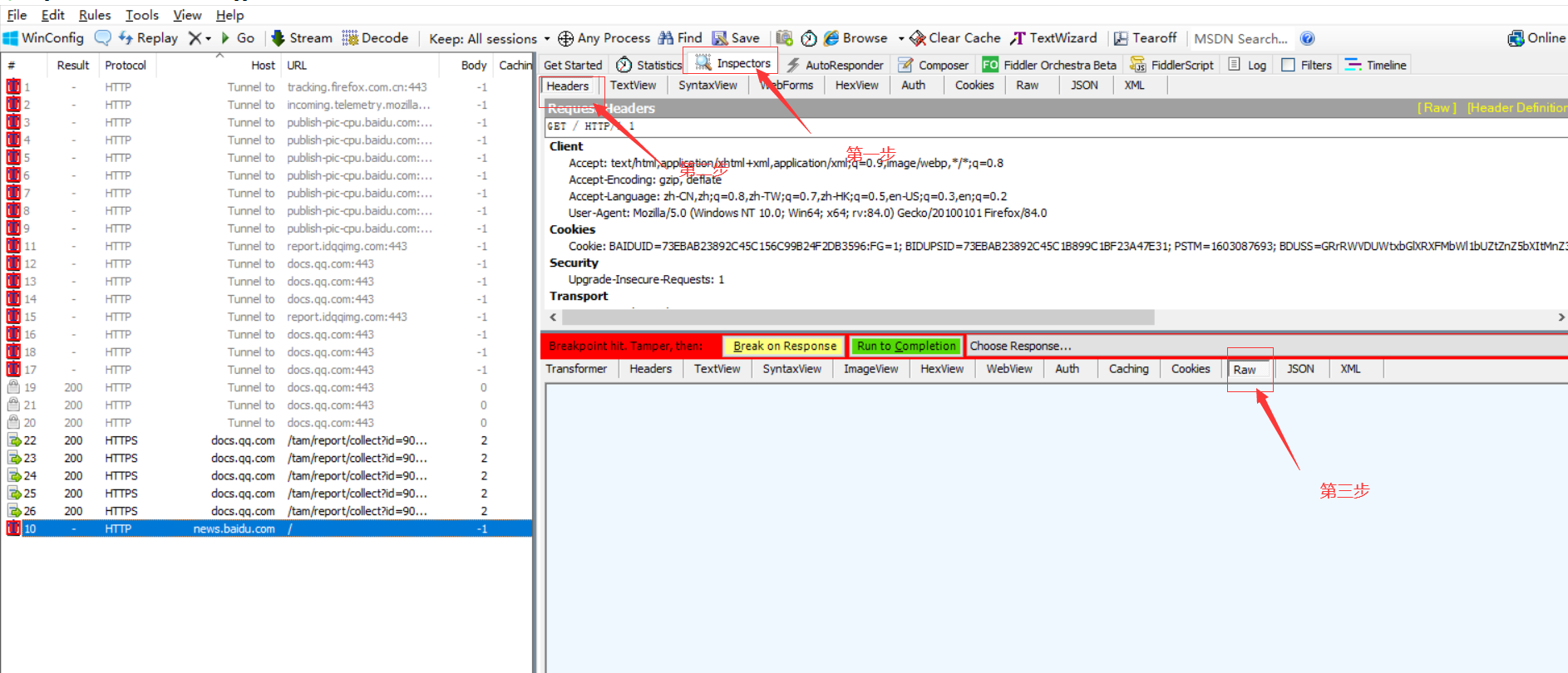Select request SyntaxView tab

point(708,85)
